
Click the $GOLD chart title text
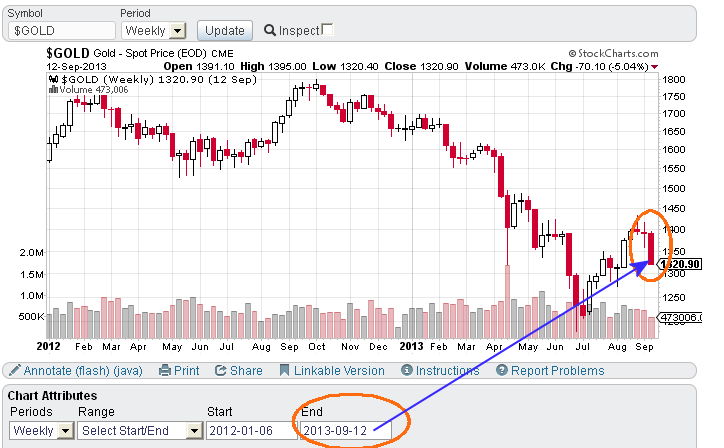[x=68, y=53]
